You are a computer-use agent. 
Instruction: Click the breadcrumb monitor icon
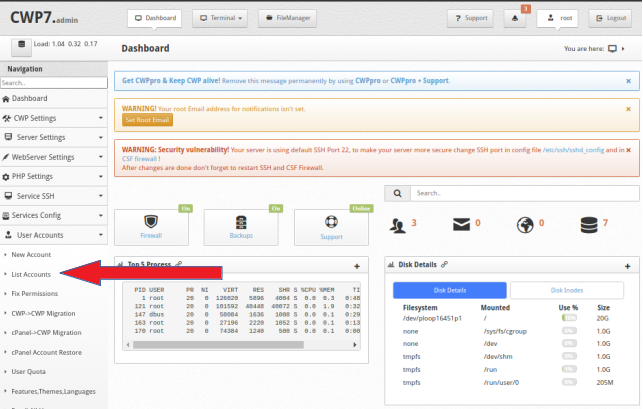point(612,49)
